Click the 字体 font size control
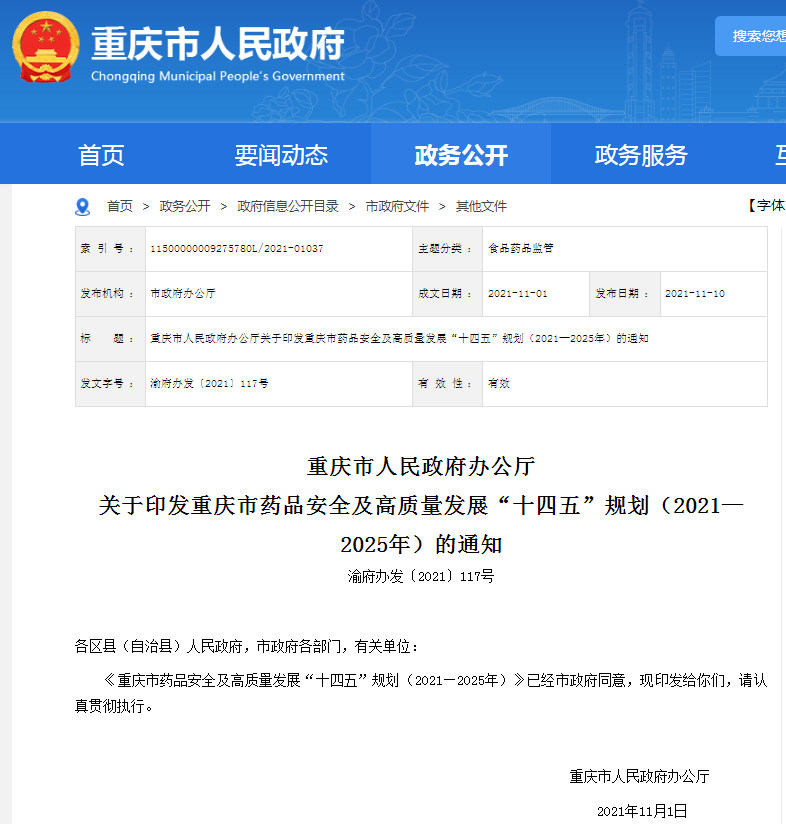Image resolution: width=786 pixels, height=824 pixels. click(766, 205)
